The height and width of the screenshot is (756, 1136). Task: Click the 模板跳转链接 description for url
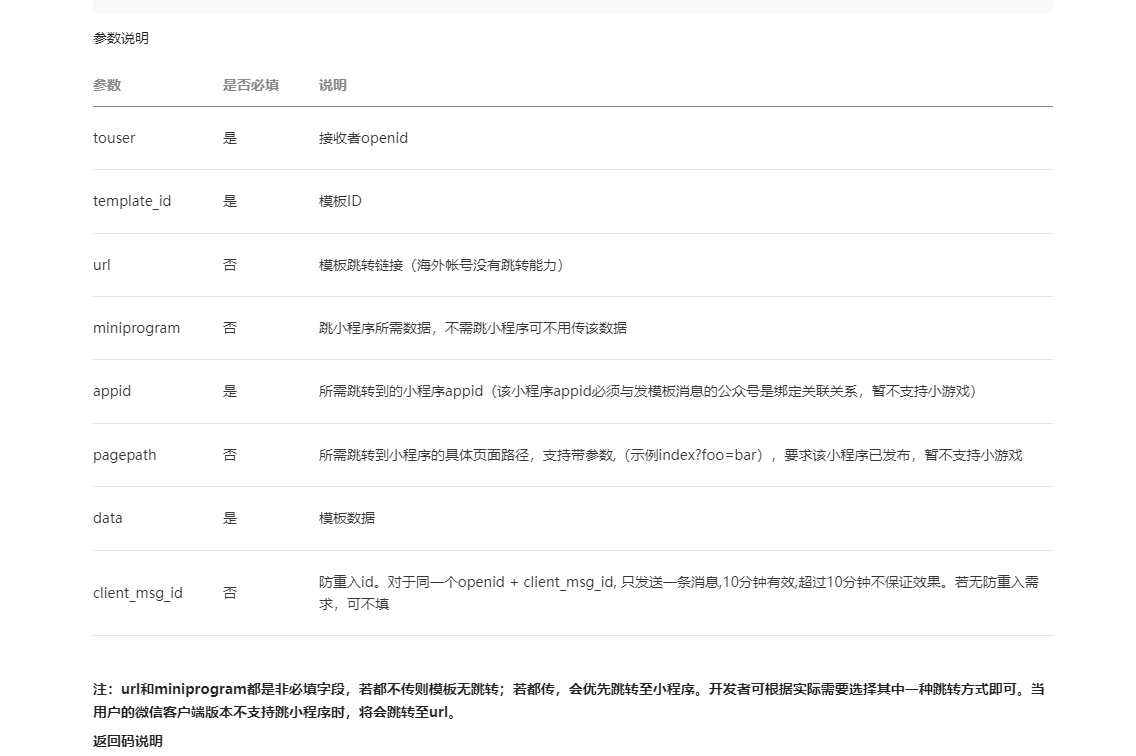point(441,265)
